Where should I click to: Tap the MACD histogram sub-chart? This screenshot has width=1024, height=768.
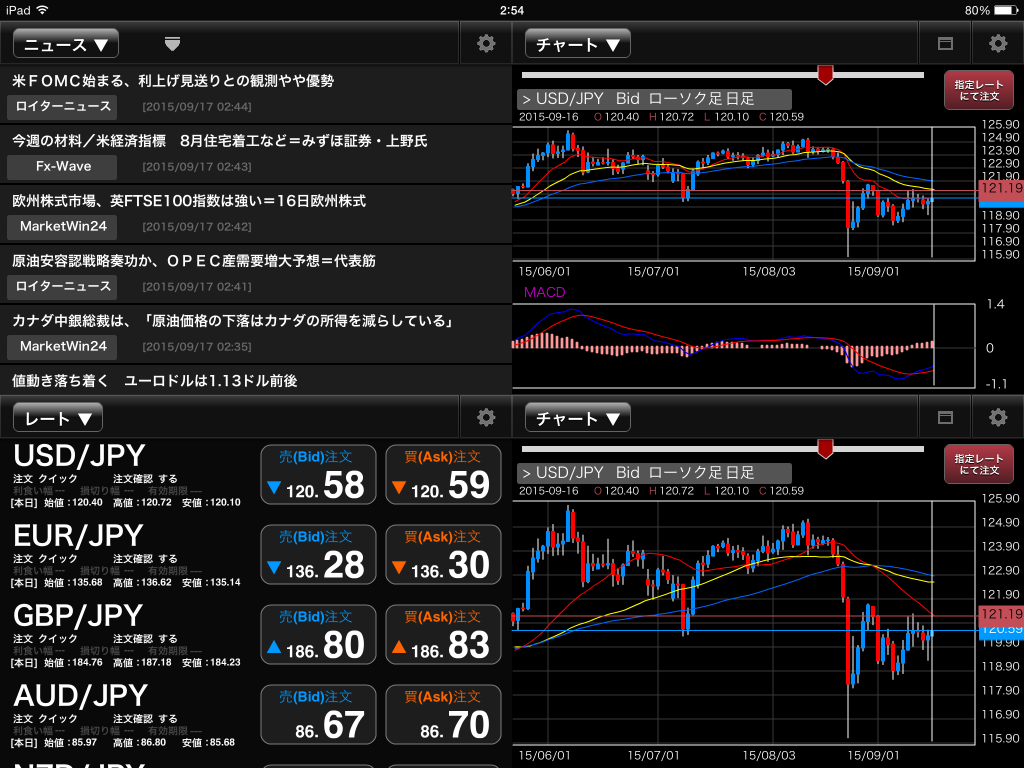744,346
